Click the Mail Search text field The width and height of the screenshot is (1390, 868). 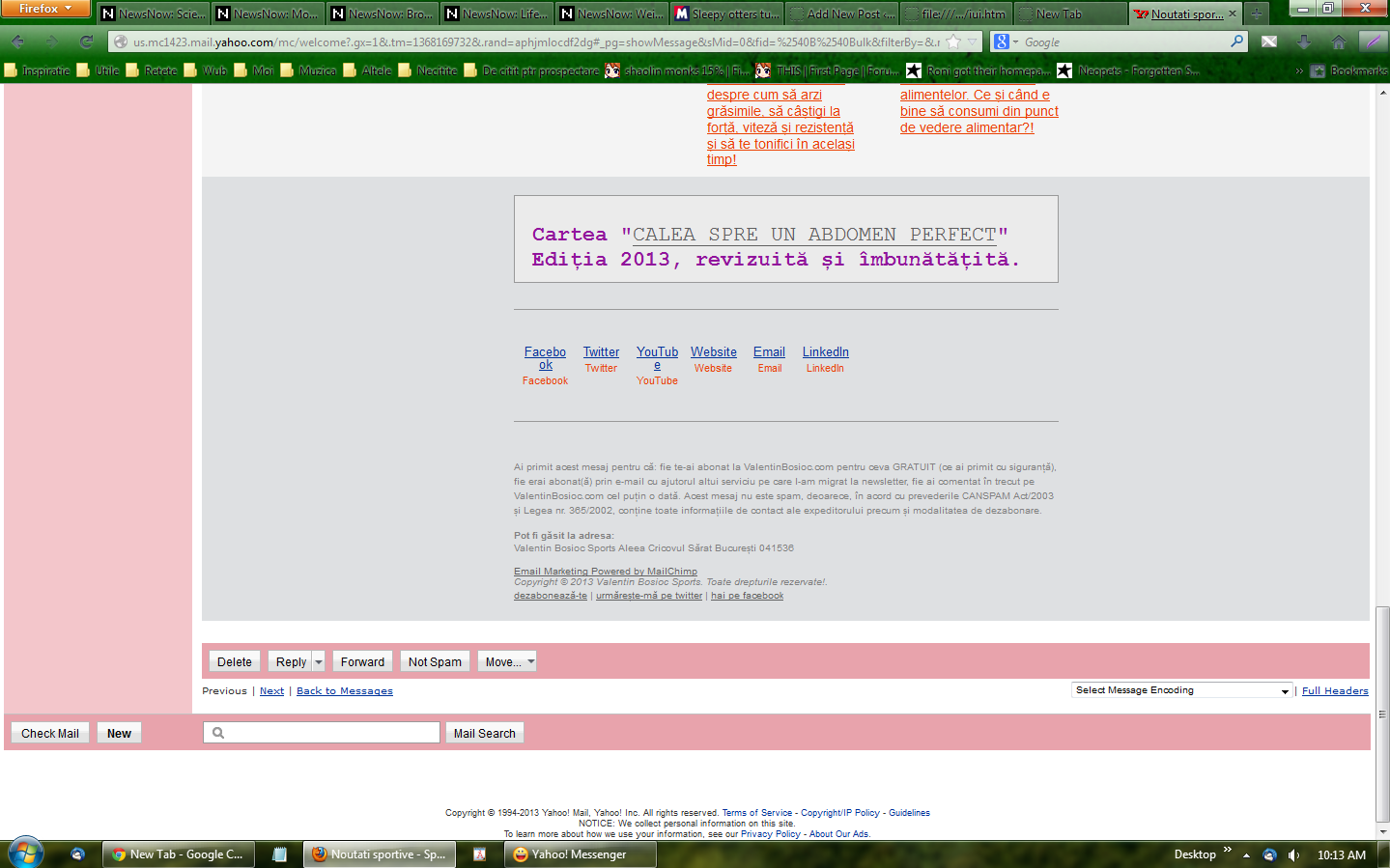[322, 733]
